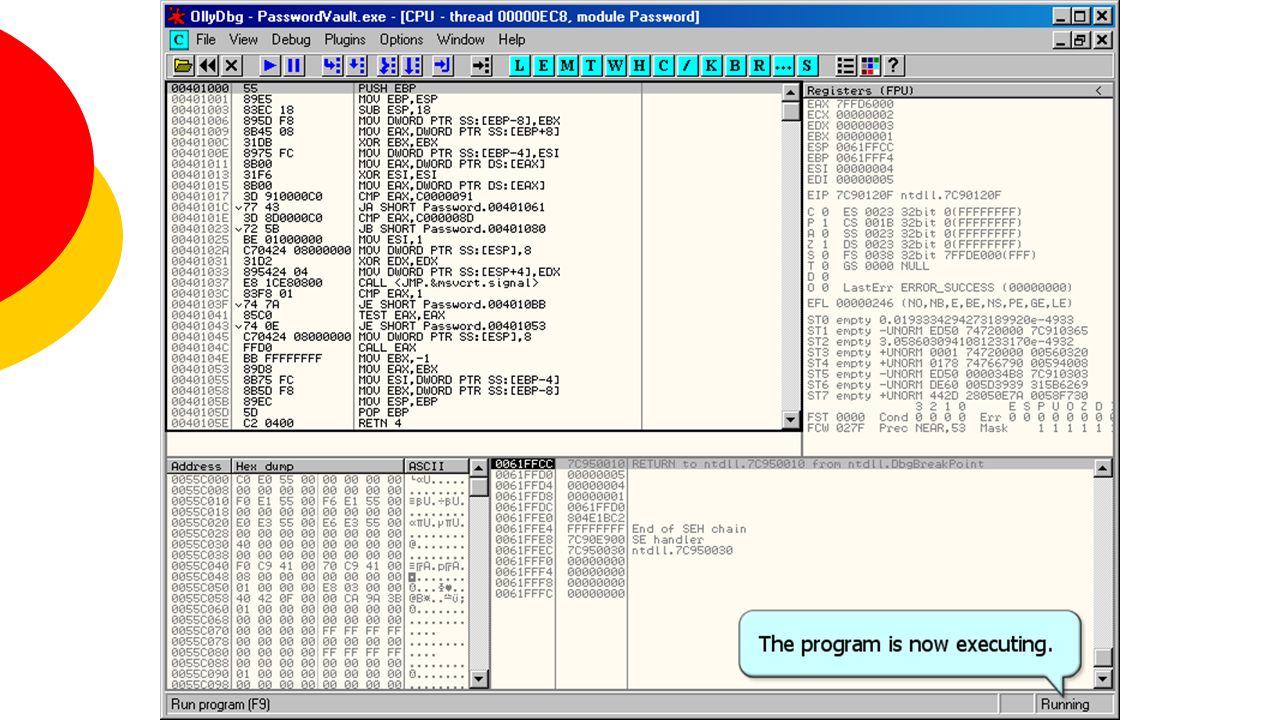Show Threads window with T button
The width and height of the screenshot is (1280, 720).
(x=592, y=66)
